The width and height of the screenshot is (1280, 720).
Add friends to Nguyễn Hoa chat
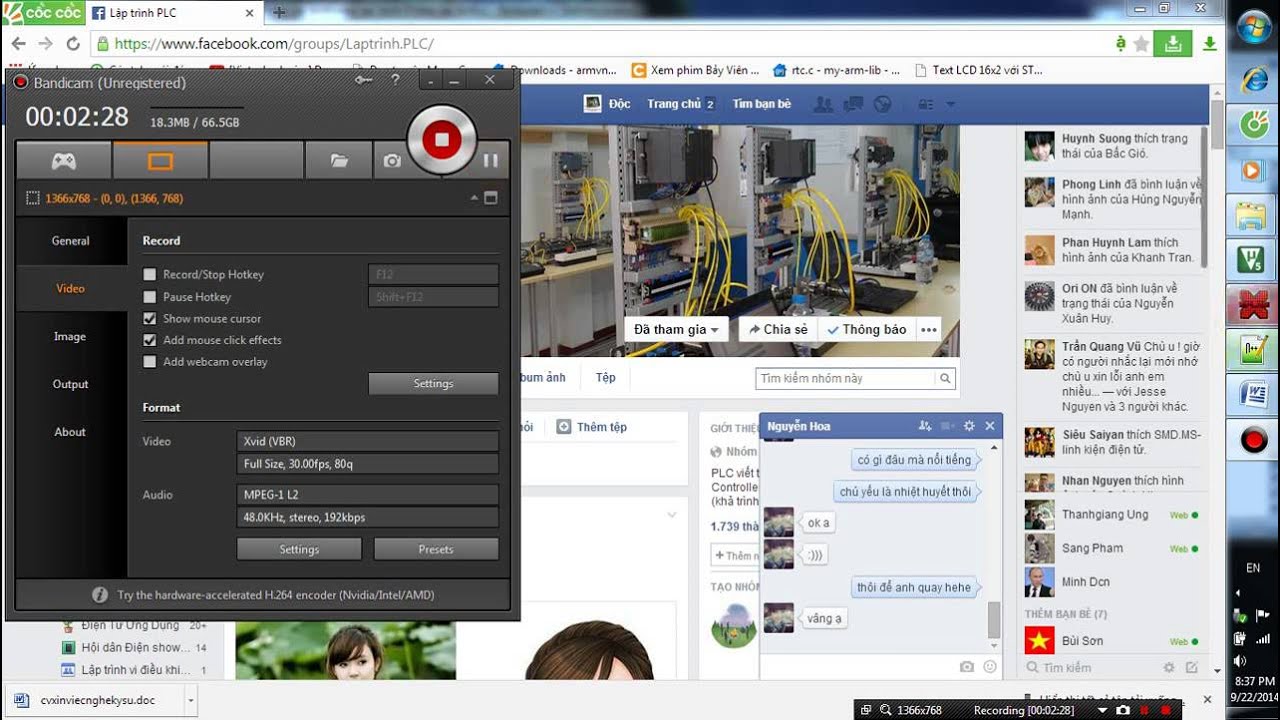coord(925,426)
